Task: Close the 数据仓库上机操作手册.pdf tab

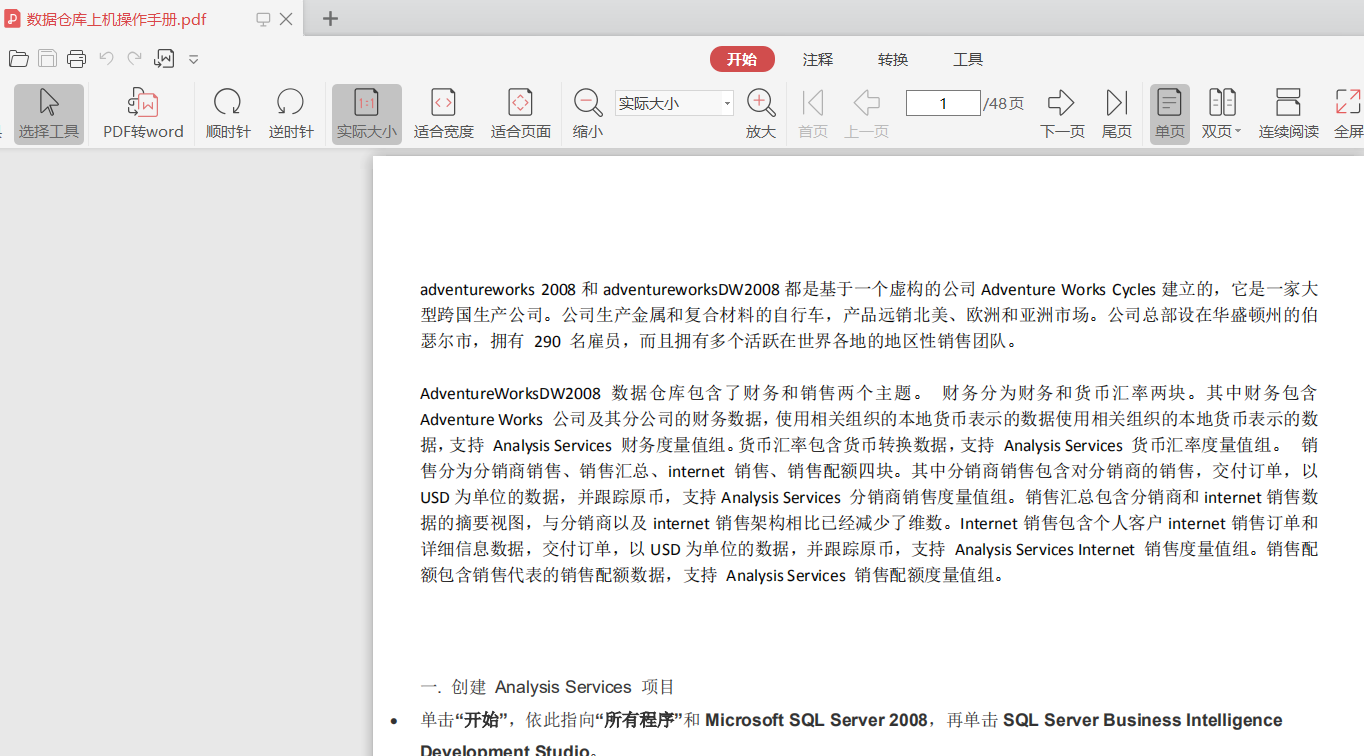Action: pyautogui.click(x=286, y=19)
